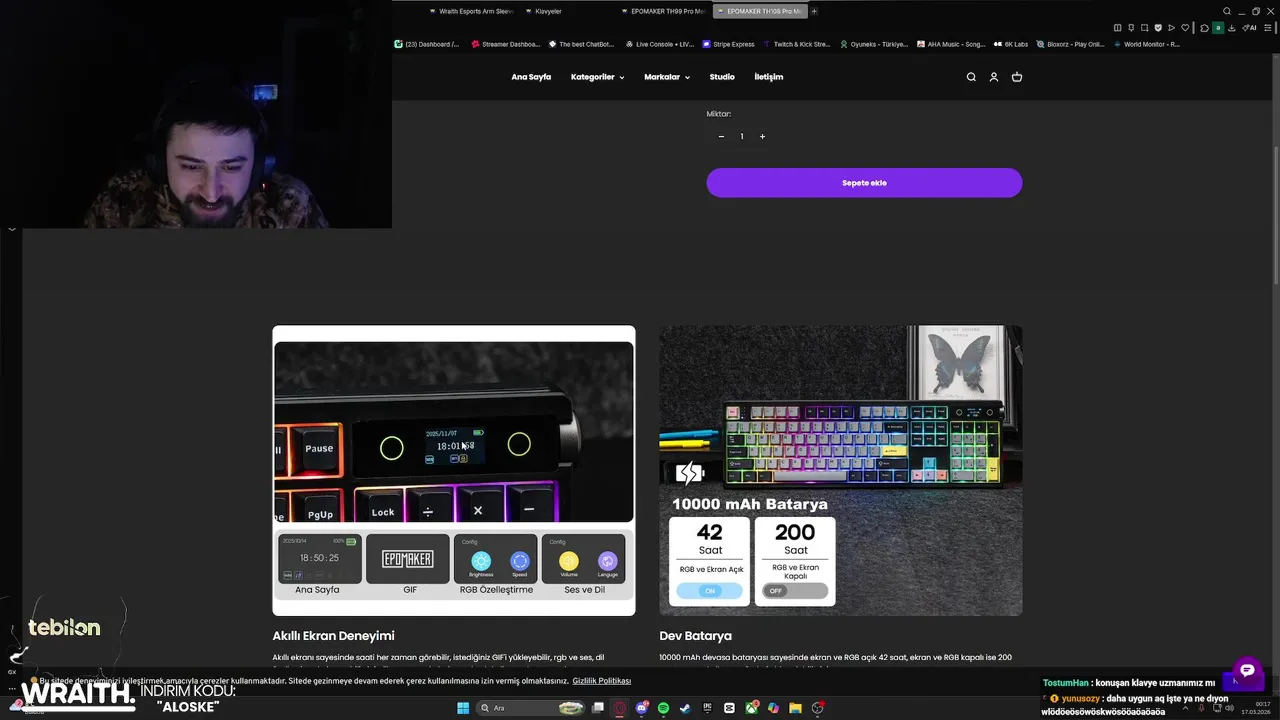Click the browser tab search magnifier icon
Image resolution: width=1280 pixels, height=720 pixels.
tap(1227, 11)
